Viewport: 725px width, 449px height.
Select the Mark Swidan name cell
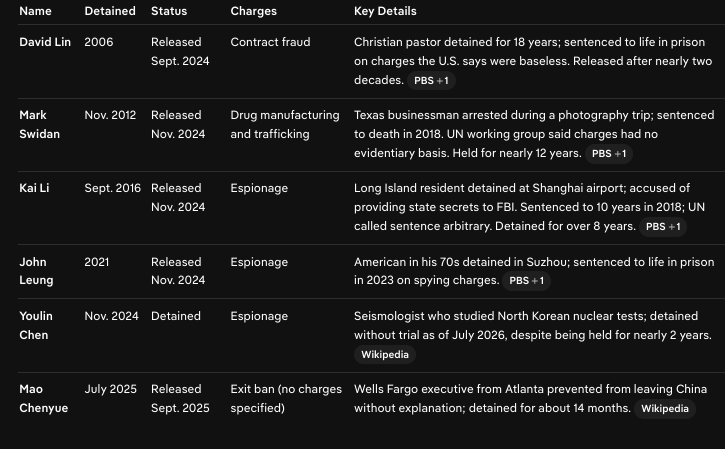[x=39, y=124]
